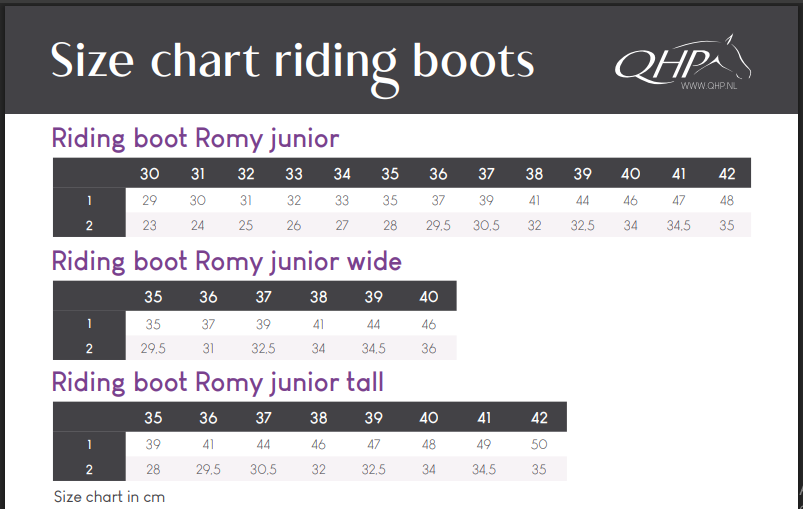Select size 30 header in Romy junior table
The image size is (803, 509).
(x=149, y=174)
